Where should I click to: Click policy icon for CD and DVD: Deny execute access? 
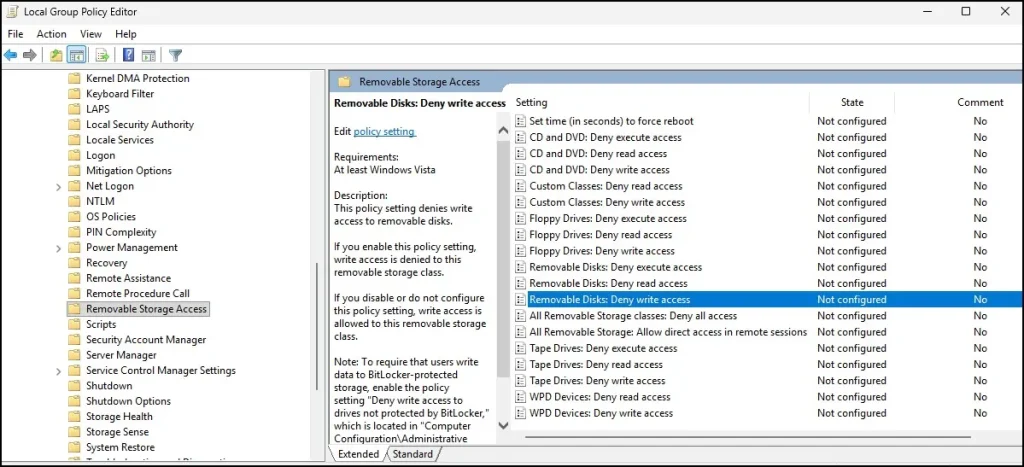coord(520,137)
